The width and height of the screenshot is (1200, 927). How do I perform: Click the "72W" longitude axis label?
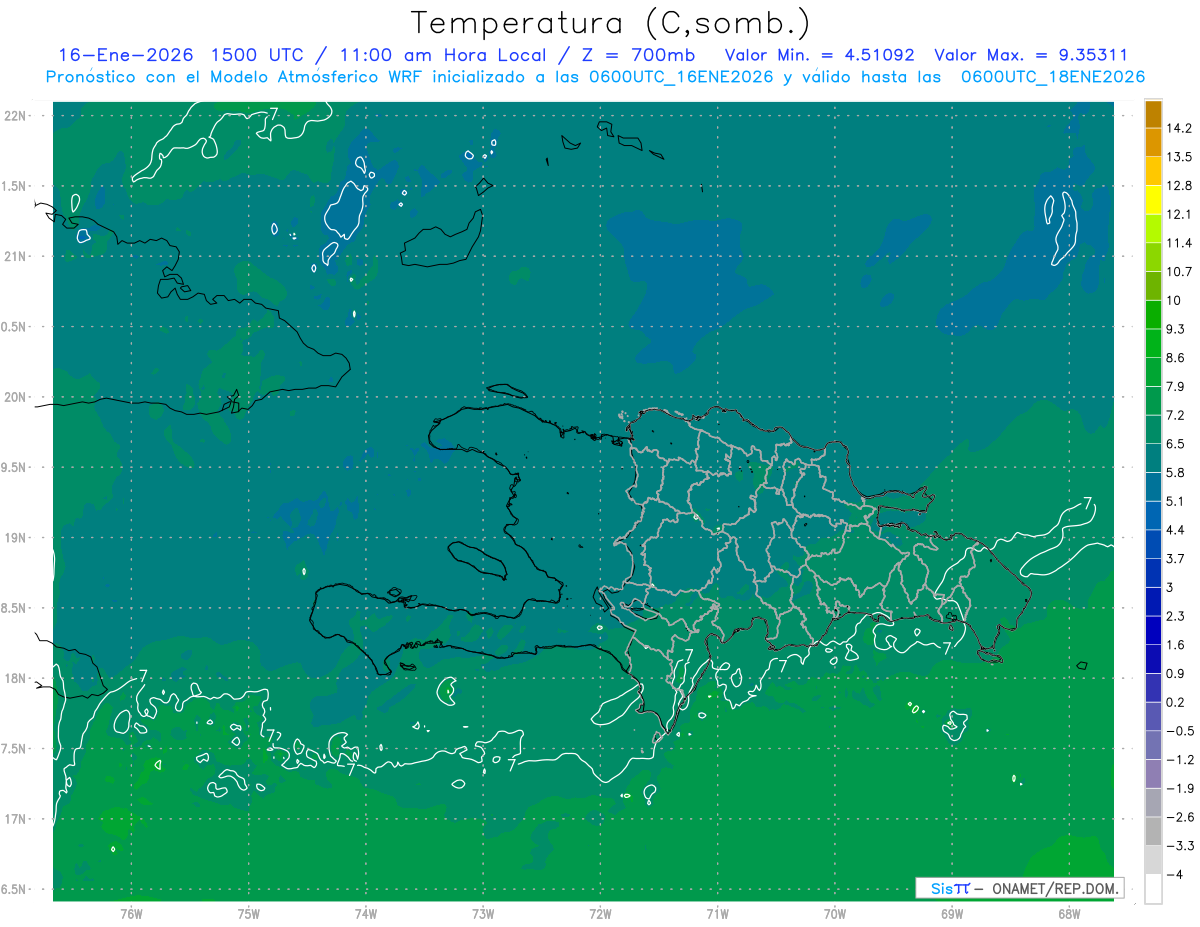point(600,914)
